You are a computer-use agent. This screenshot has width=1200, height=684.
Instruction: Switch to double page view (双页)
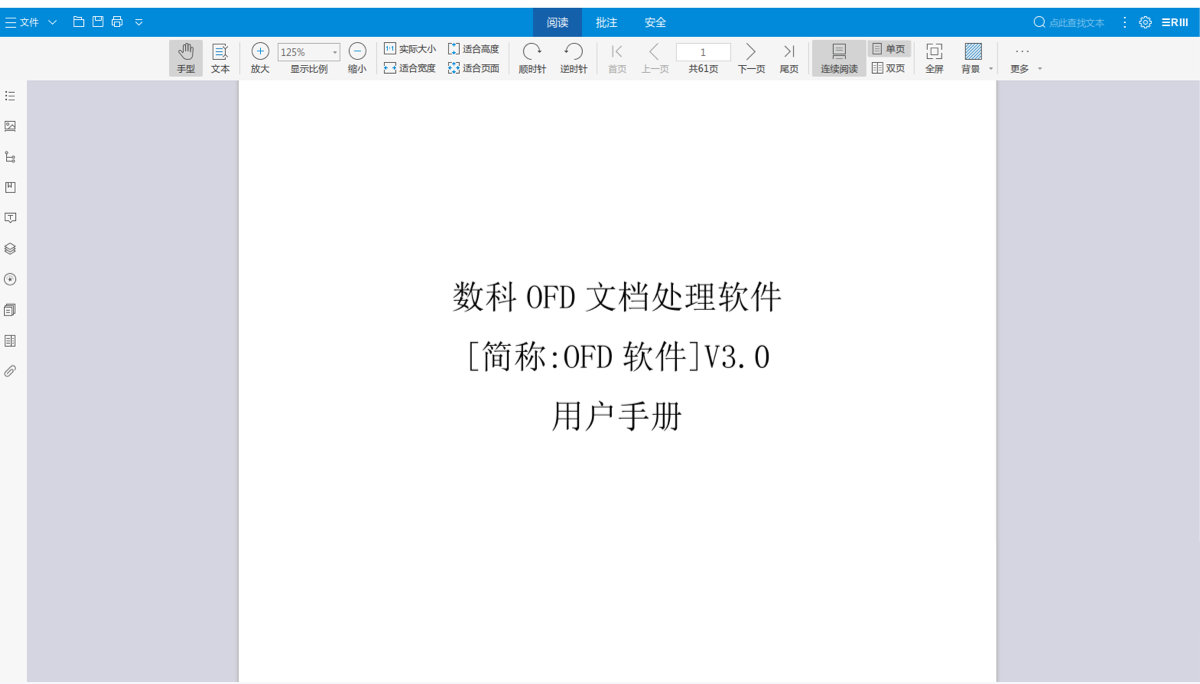point(888,68)
